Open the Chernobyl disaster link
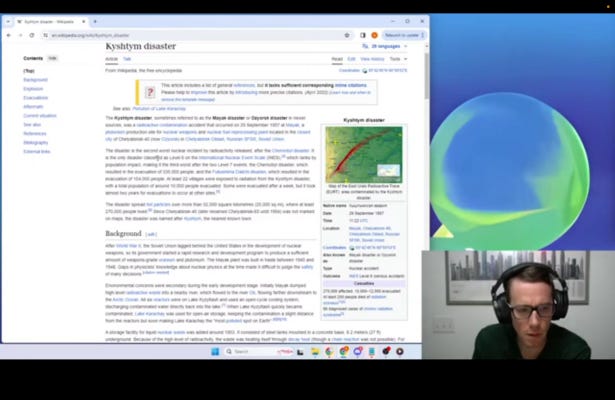The width and height of the screenshot is (615, 400). 290,151
